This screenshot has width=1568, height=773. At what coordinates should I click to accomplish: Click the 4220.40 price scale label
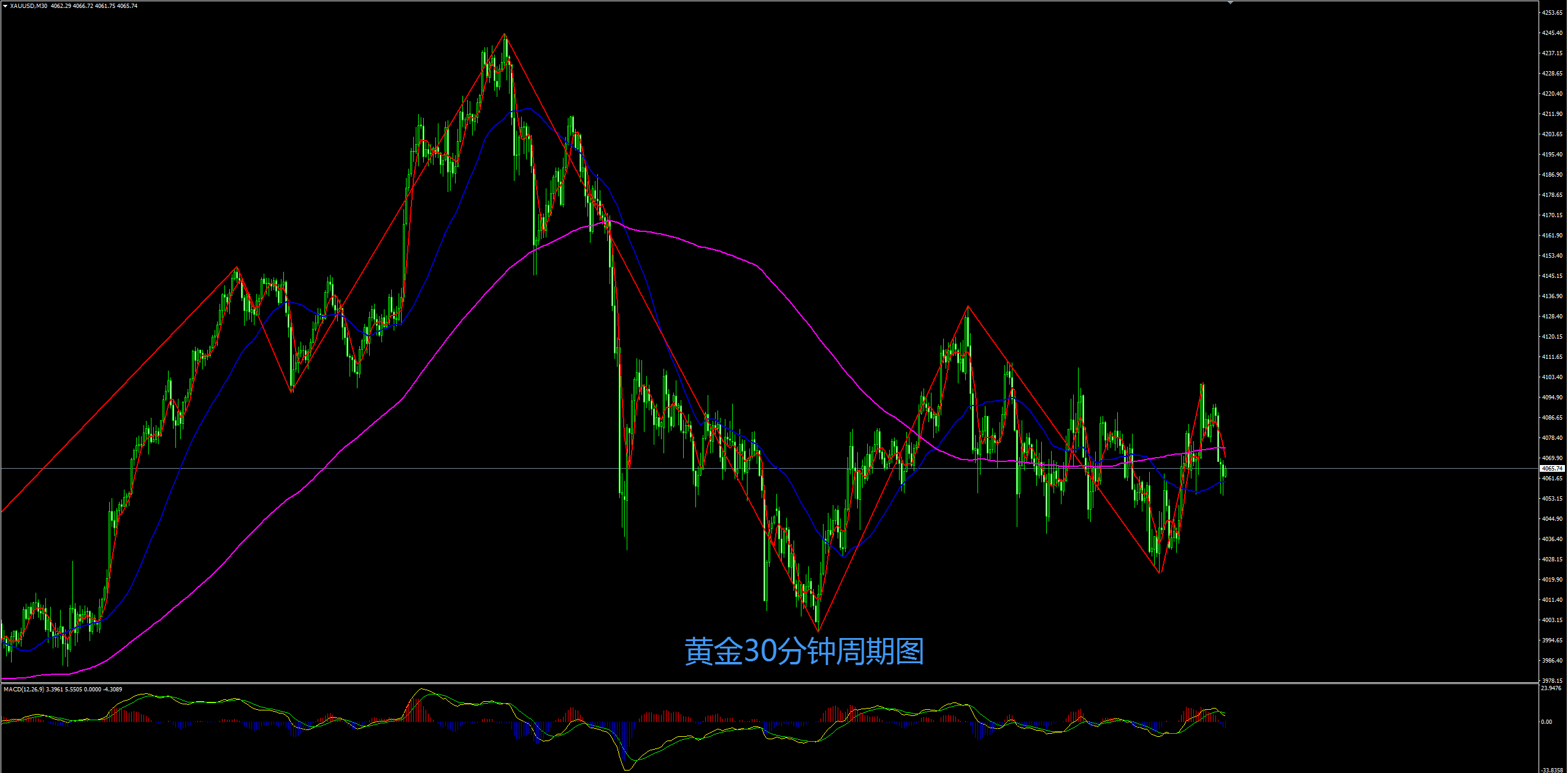(1551, 94)
